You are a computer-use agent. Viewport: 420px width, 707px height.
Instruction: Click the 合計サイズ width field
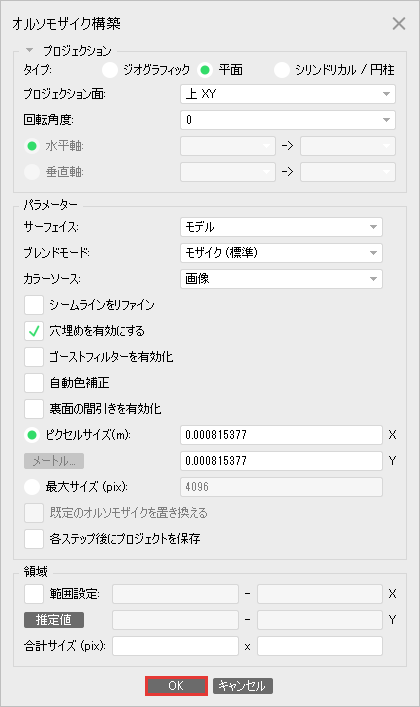tap(175, 646)
